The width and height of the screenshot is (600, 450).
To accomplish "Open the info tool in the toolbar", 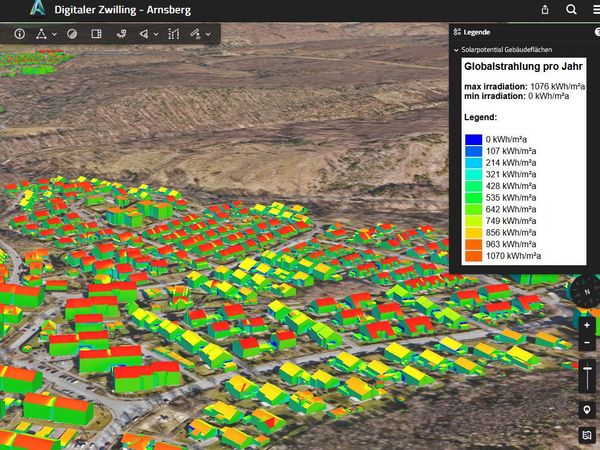I will point(20,34).
